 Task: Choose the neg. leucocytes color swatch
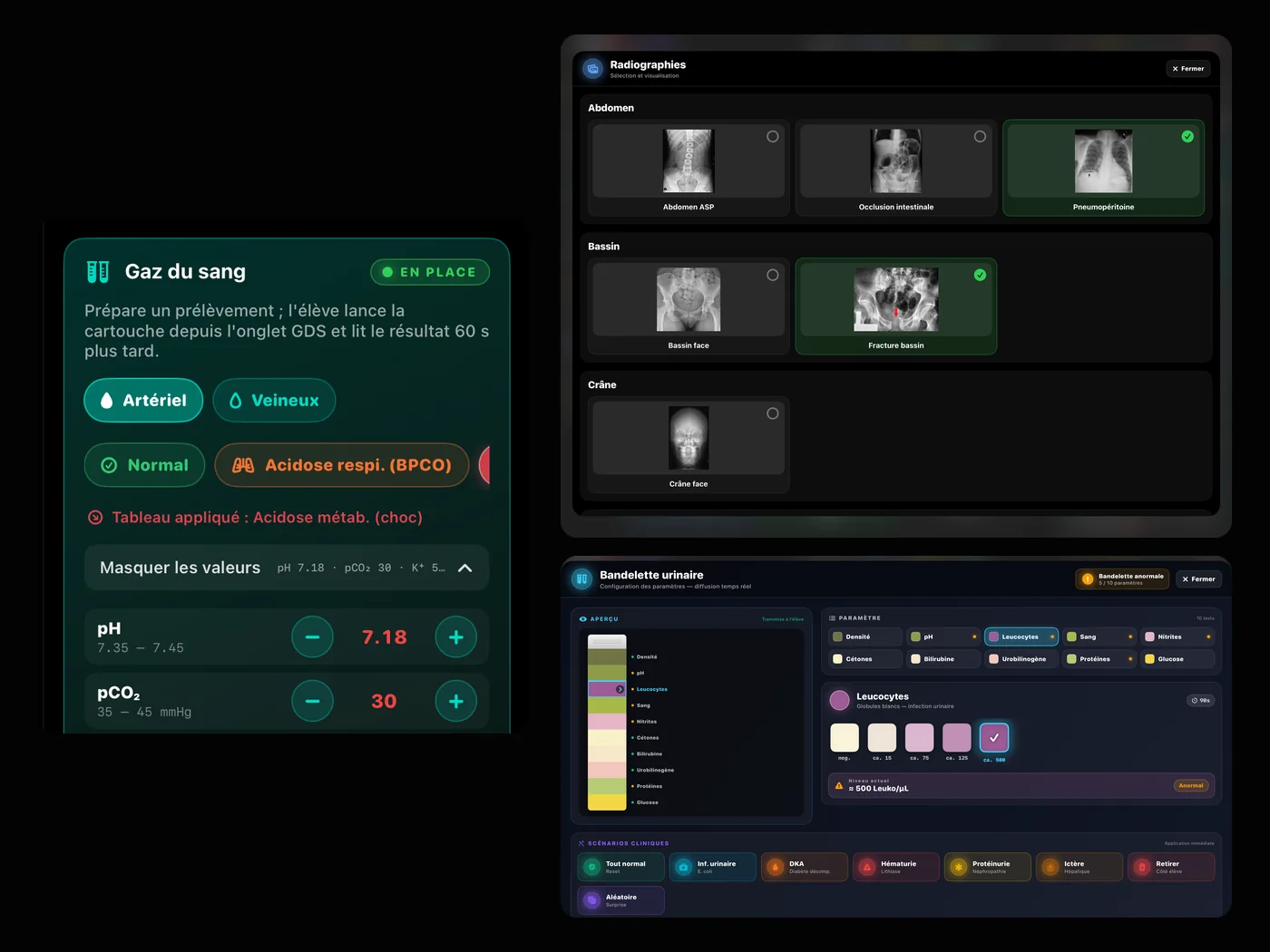pyautogui.click(x=845, y=737)
